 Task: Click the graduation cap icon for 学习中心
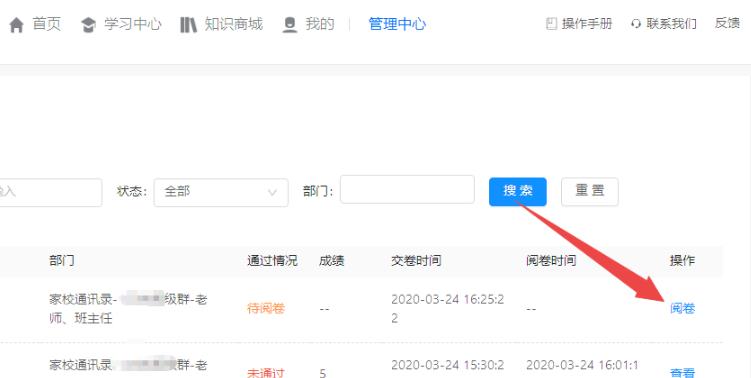88,24
